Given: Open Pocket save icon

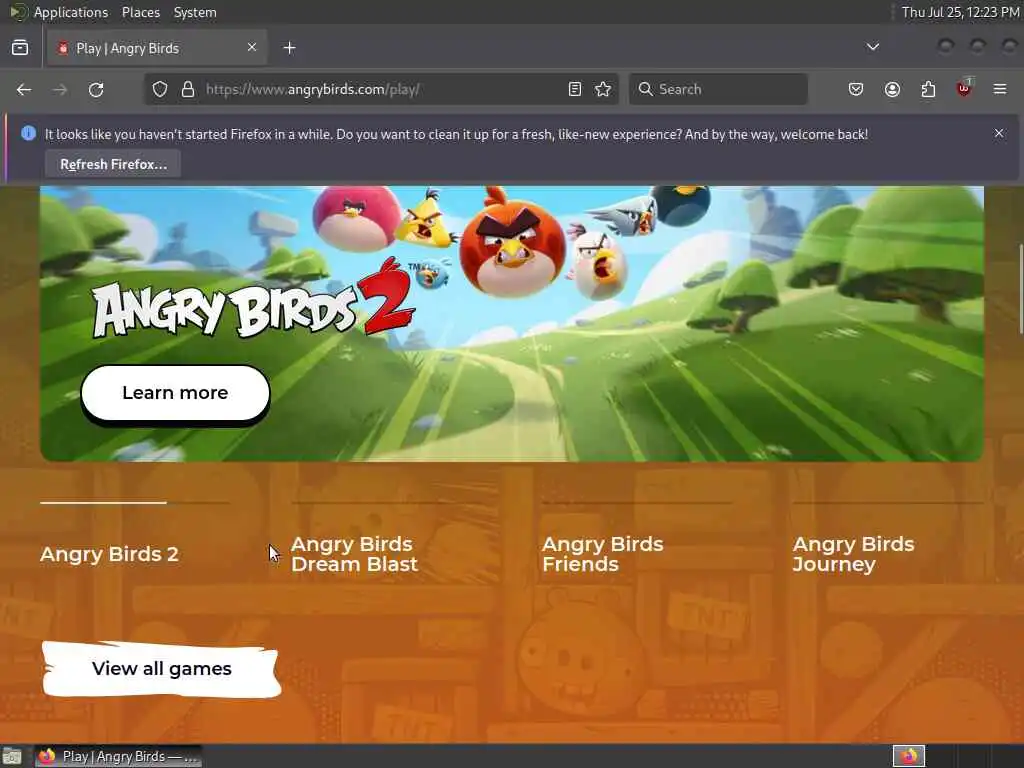Looking at the screenshot, I should click(x=856, y=89).
